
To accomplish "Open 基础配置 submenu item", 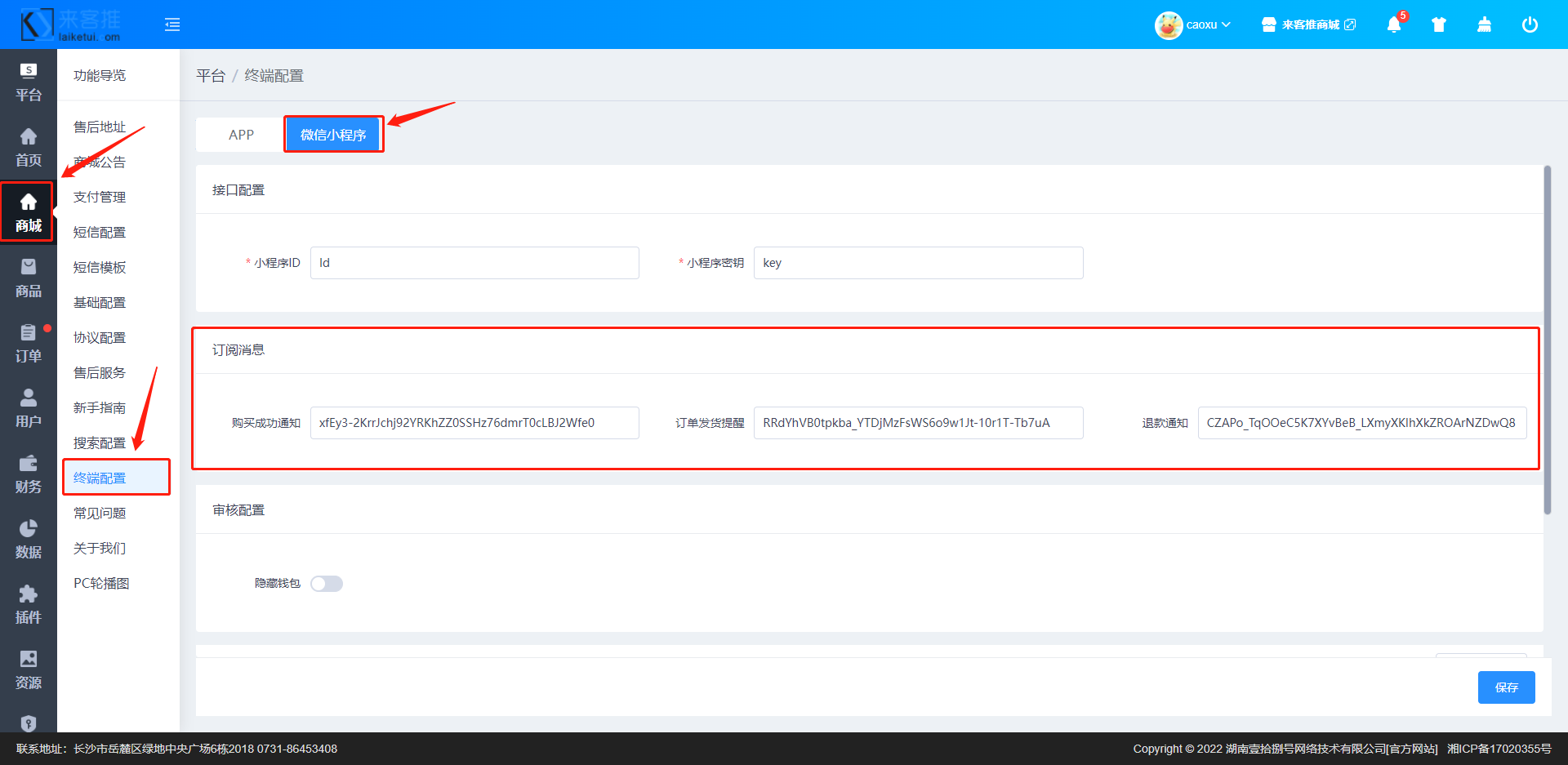I will click(x=100, y=302).
